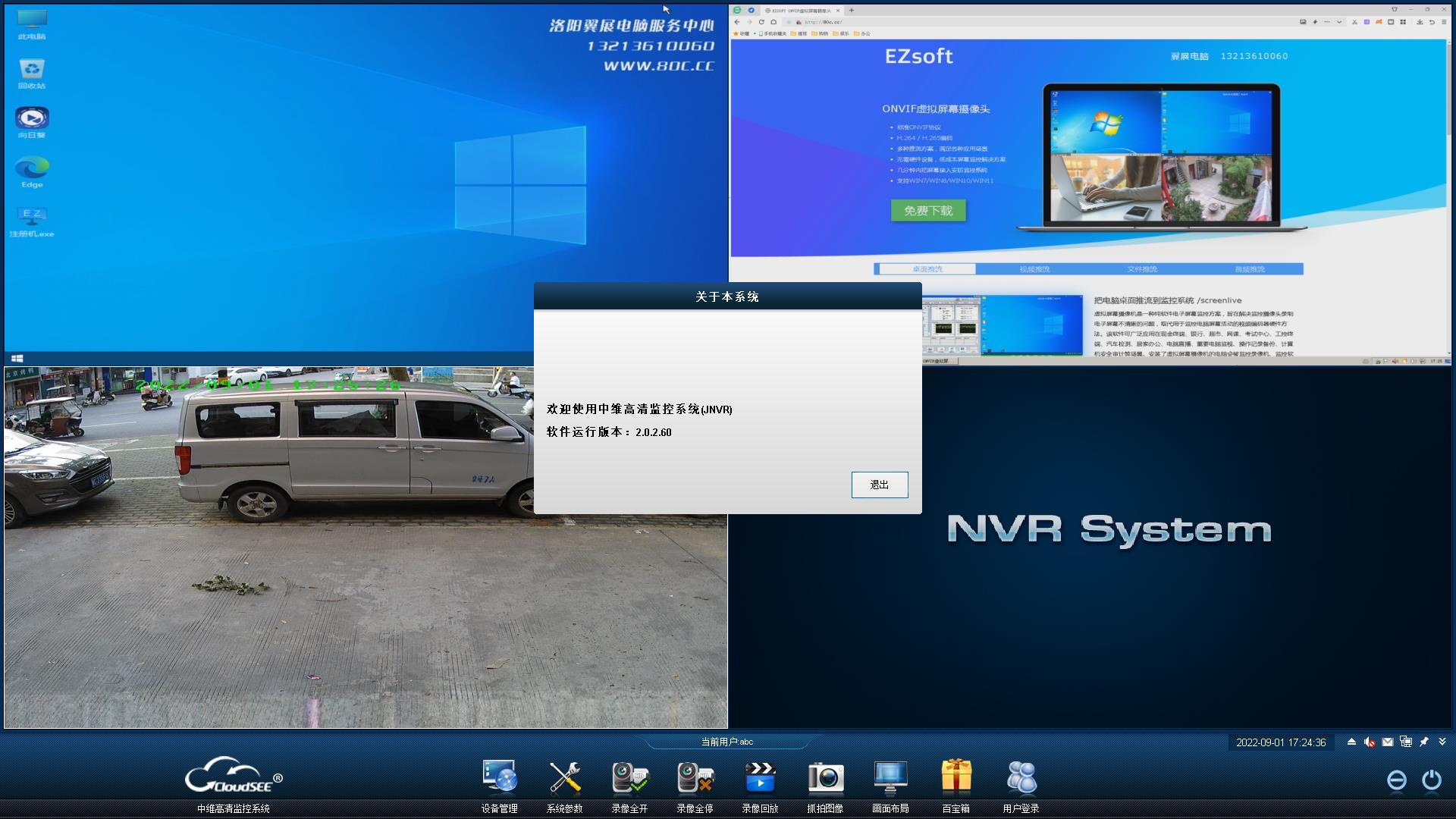Click the eject up-arrow icon
Screen dimensions: 1456x819
coord(1351,742)
